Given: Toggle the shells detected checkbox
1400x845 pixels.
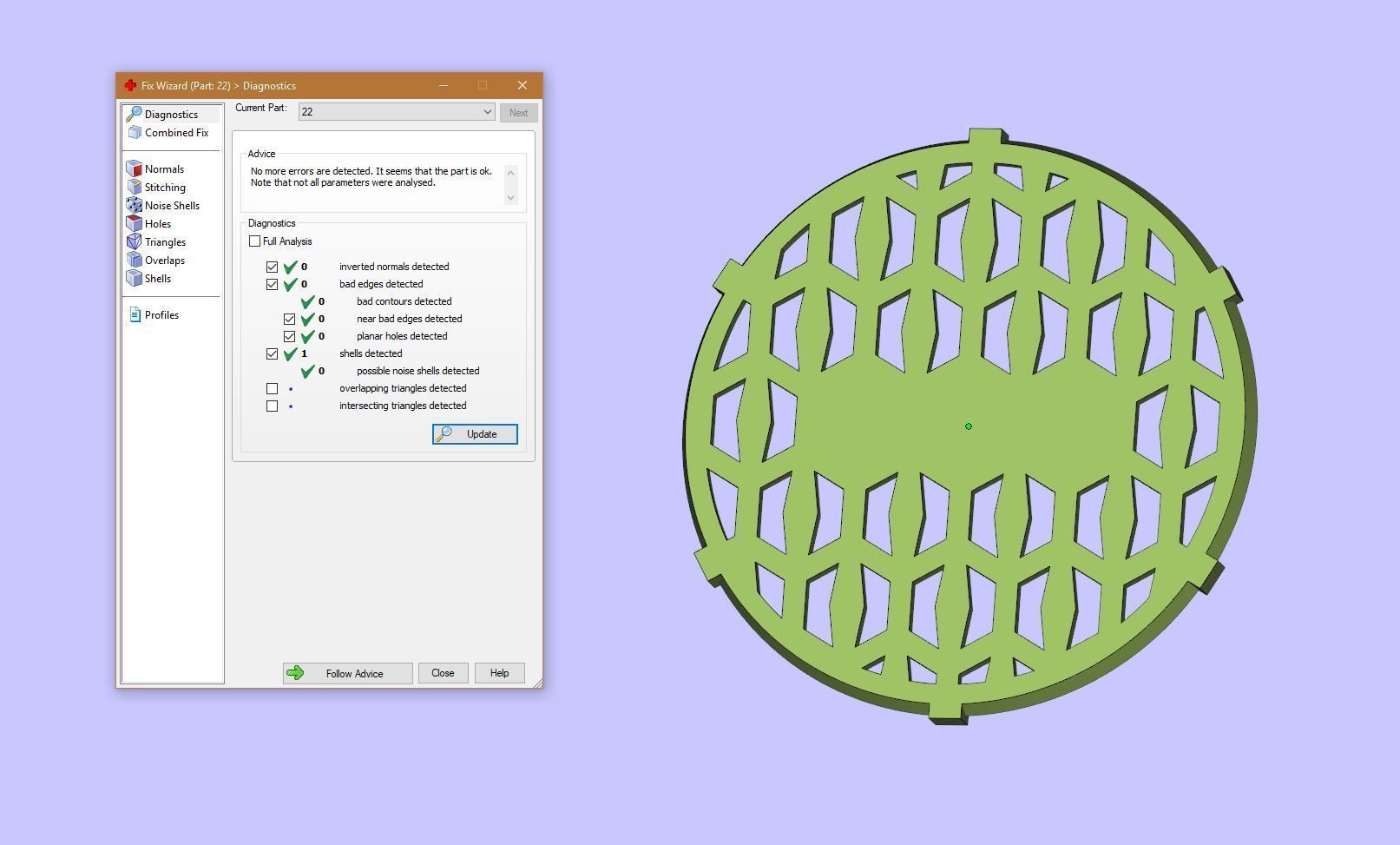Looking at the screenshot, I should pos(273,353).
